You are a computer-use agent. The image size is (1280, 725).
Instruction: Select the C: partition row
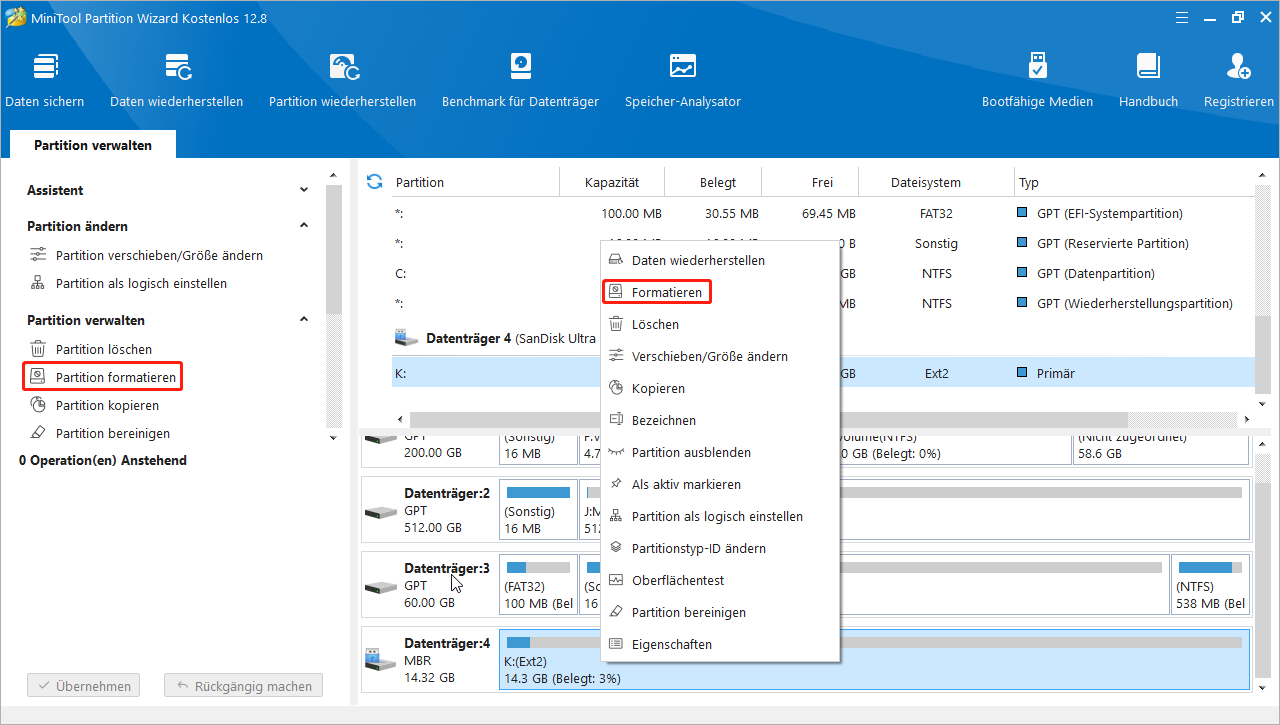coord(823,273)
